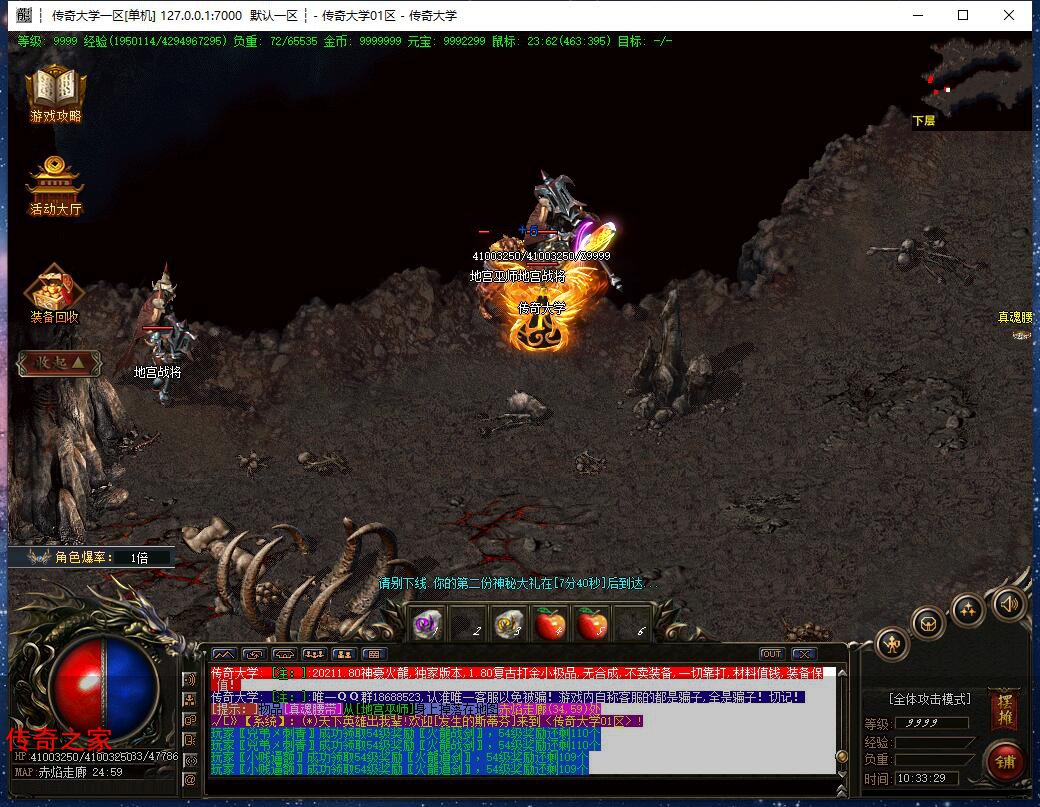Open the character warrior round icon
1040x807 pixels.
(892, 643)
